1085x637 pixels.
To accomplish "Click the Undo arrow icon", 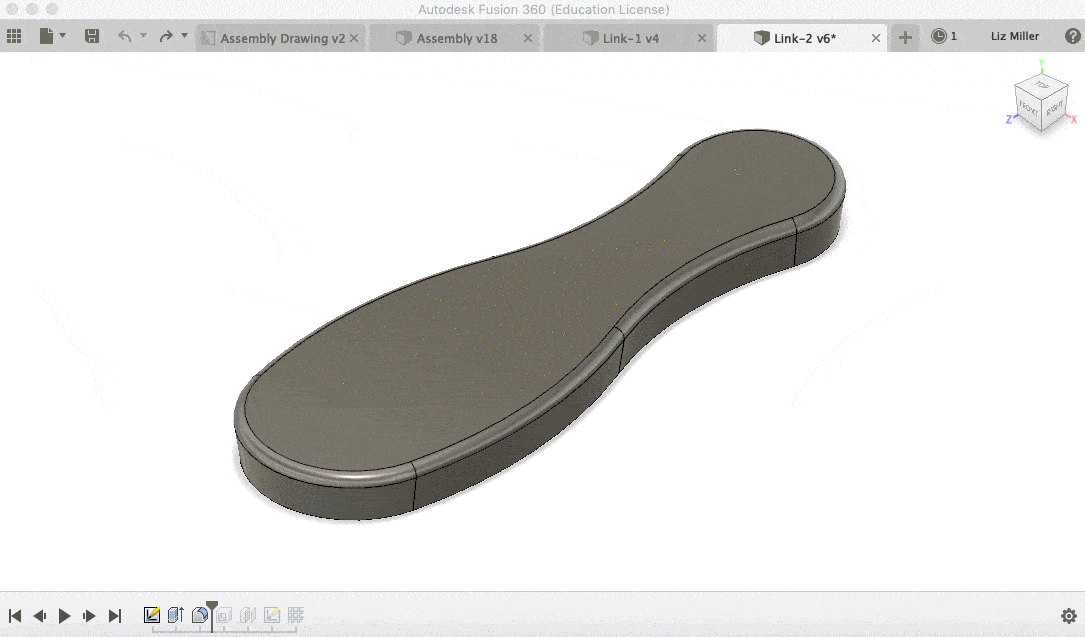I will (x=125, y=35).
